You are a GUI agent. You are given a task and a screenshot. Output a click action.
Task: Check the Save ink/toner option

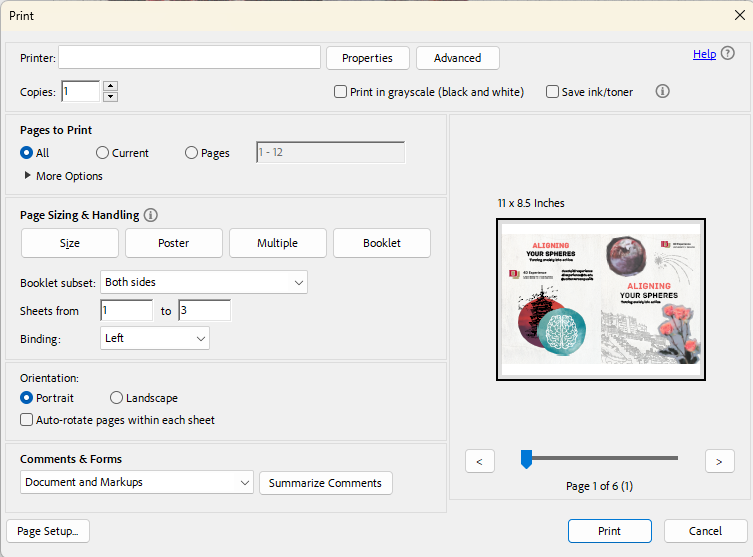point(552,92)
